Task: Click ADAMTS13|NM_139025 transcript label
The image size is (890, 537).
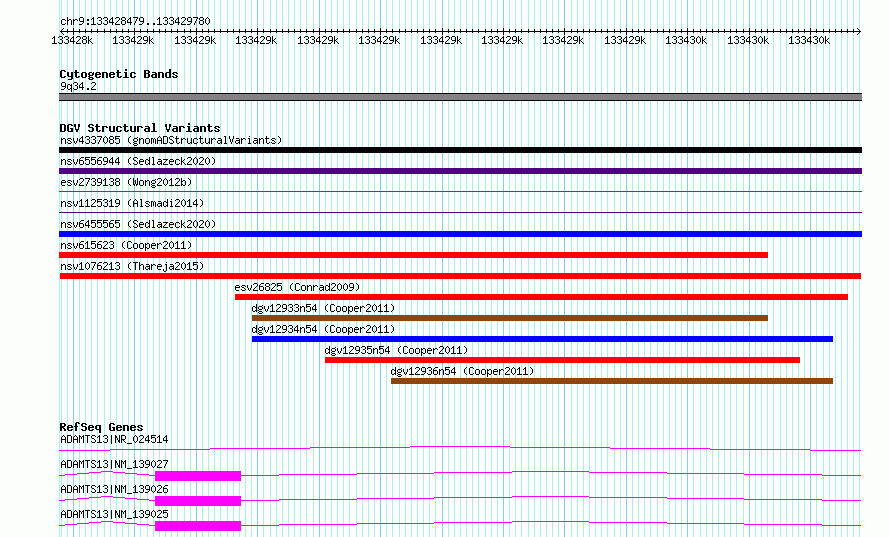Action: point(114,514)
